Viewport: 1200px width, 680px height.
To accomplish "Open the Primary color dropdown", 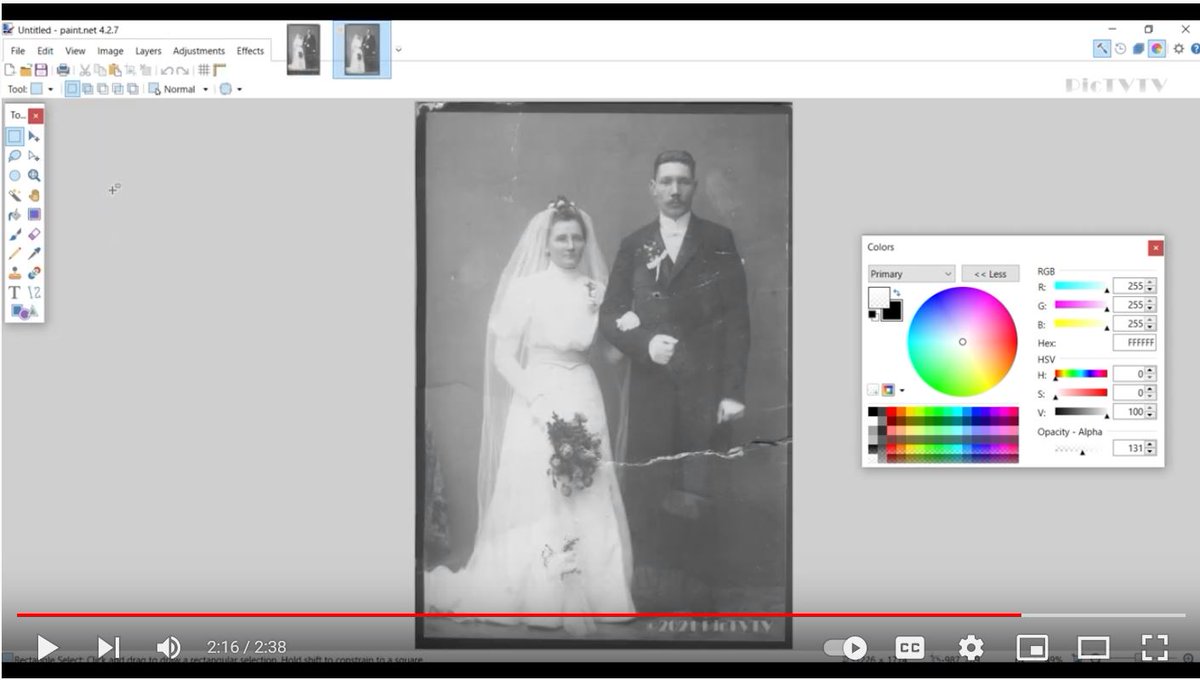I will (911, 274).
